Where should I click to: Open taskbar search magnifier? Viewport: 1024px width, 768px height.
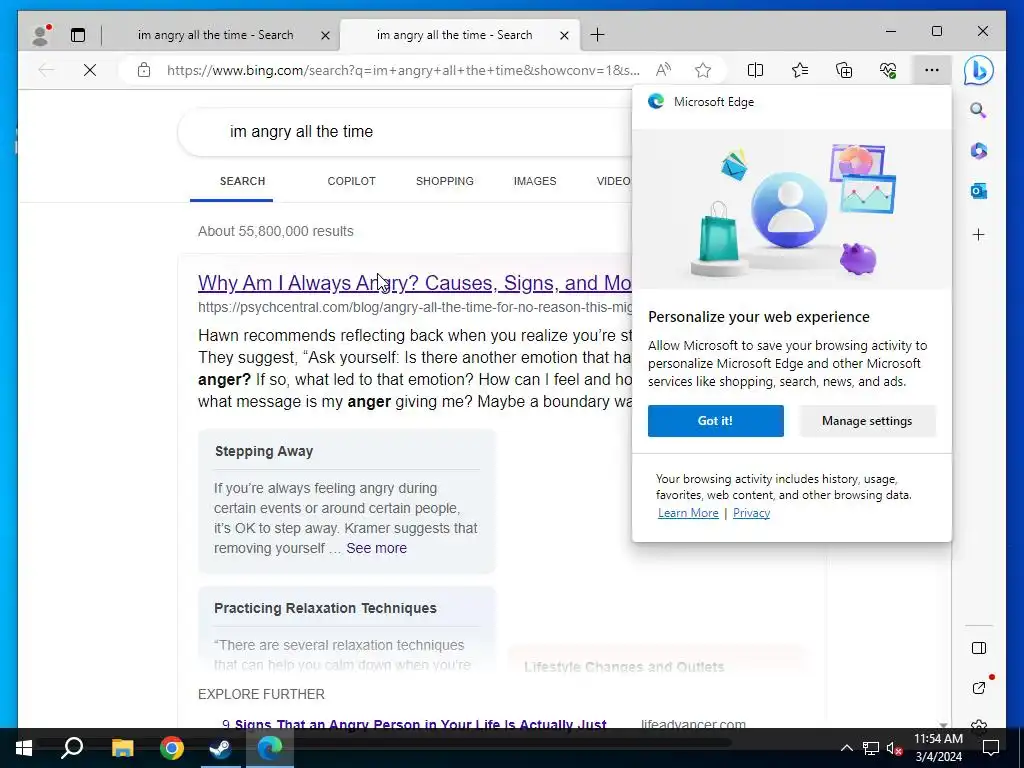[72, 748]
